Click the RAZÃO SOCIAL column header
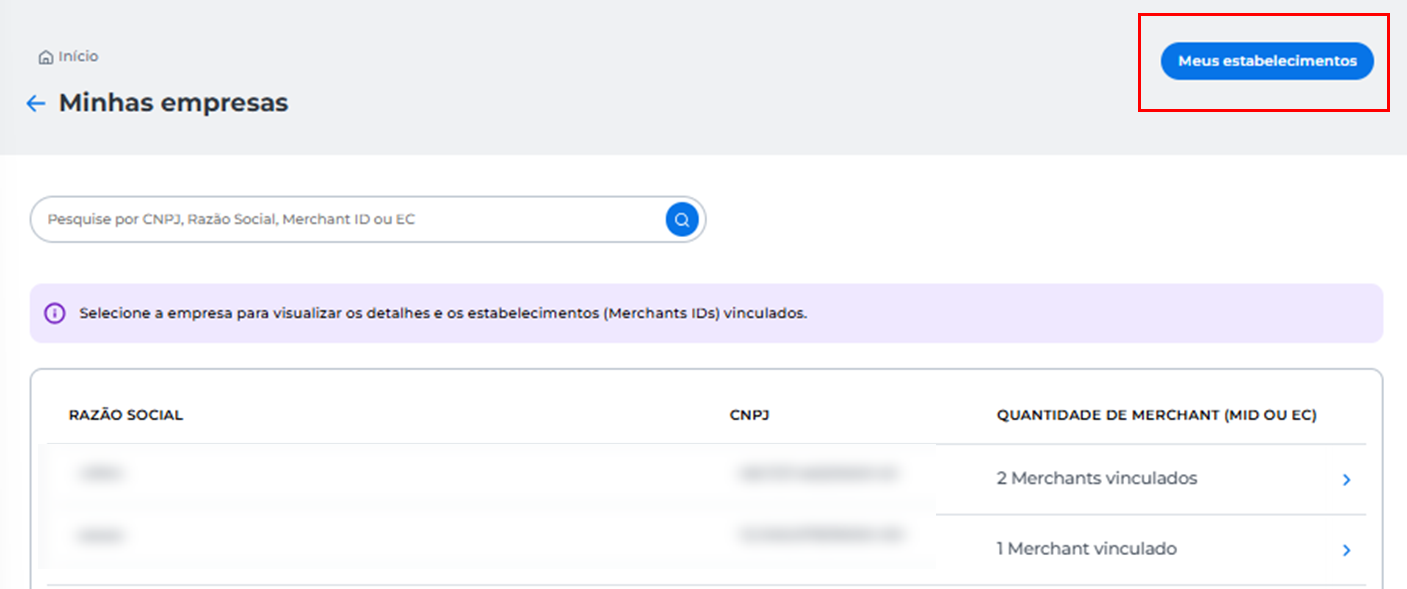This screenshot has width=1407, height=589. [x=126, y=415]
